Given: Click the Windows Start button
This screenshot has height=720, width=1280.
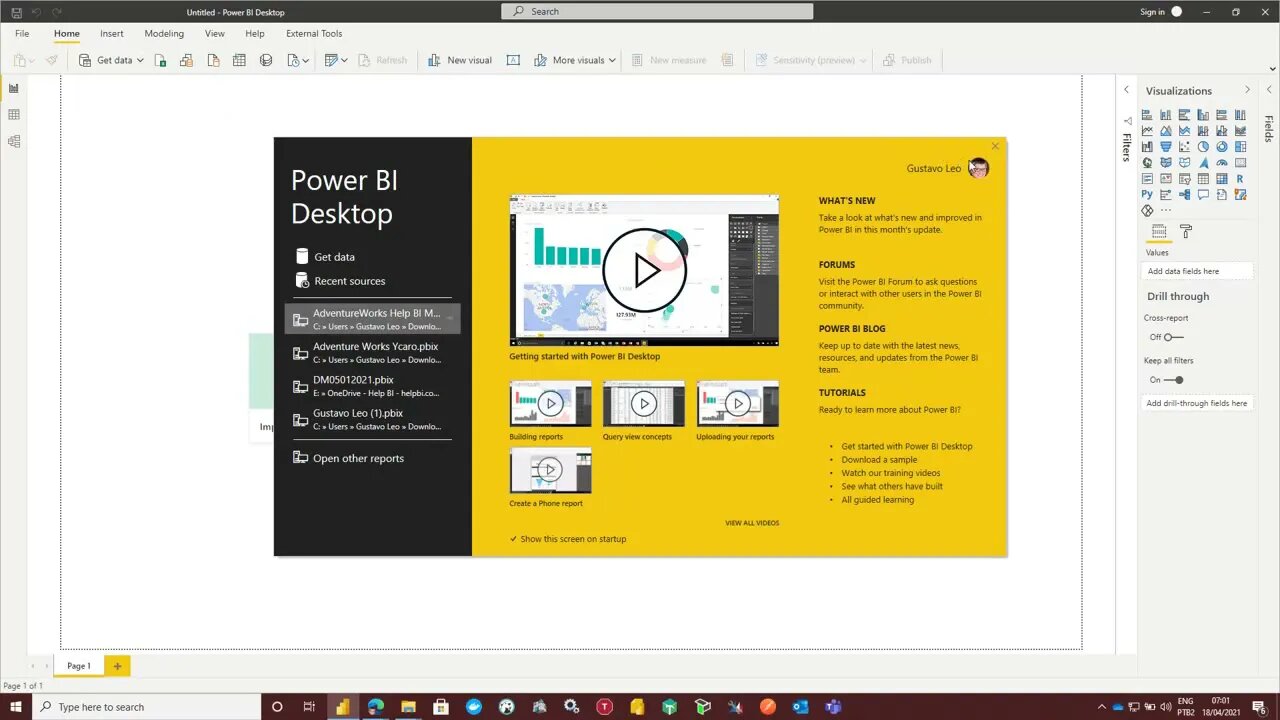Looking at the screenshot, I should click(x=16, y=707).
